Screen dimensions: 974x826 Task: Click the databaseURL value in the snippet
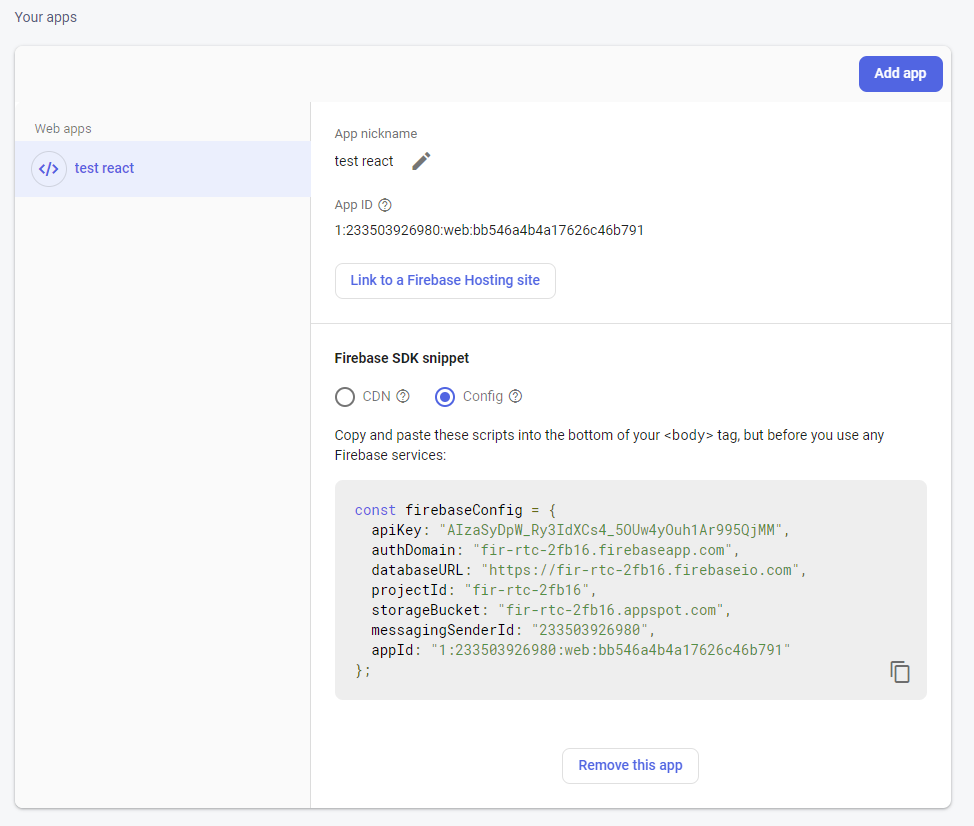pyautogui.click(x=640, y=570)
